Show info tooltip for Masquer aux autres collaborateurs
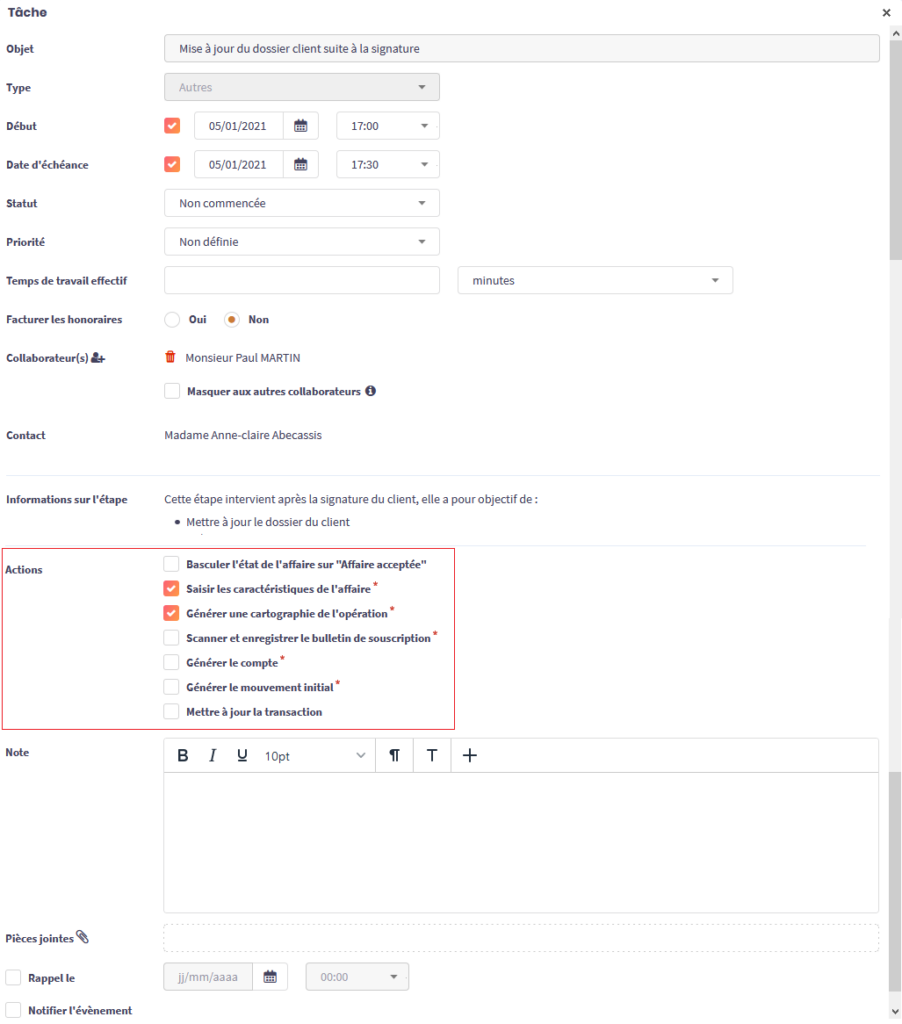902x1024 pixels. tap(370, 391)
